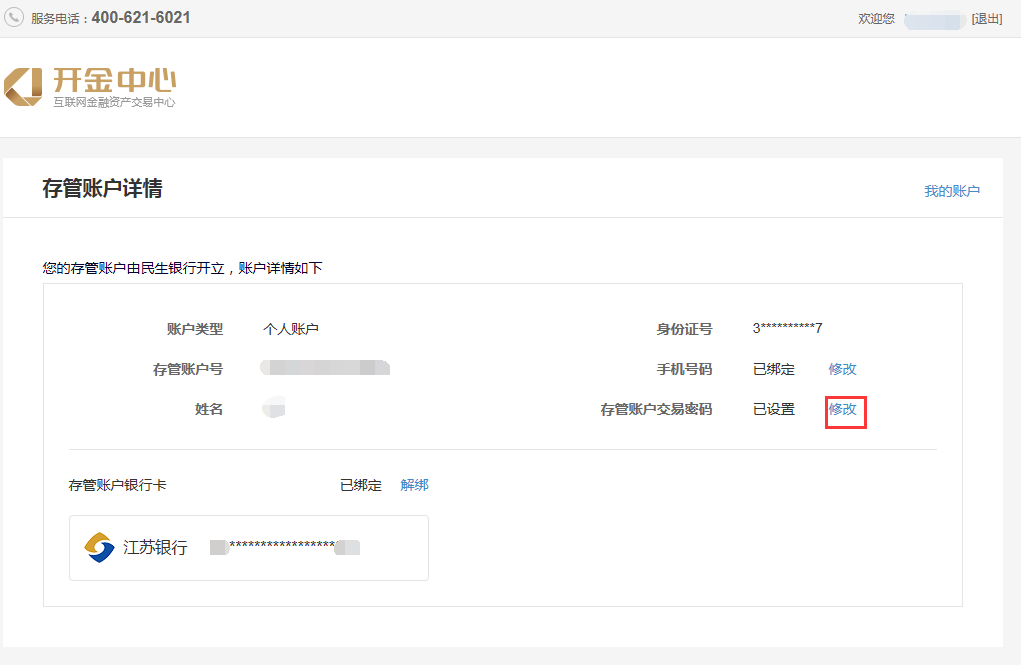Click the service number 400-621-6021

tap(141, 18)
